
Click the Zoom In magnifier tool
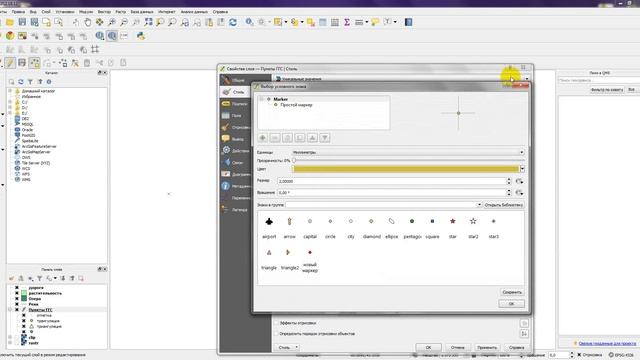[x=111, y=22]
